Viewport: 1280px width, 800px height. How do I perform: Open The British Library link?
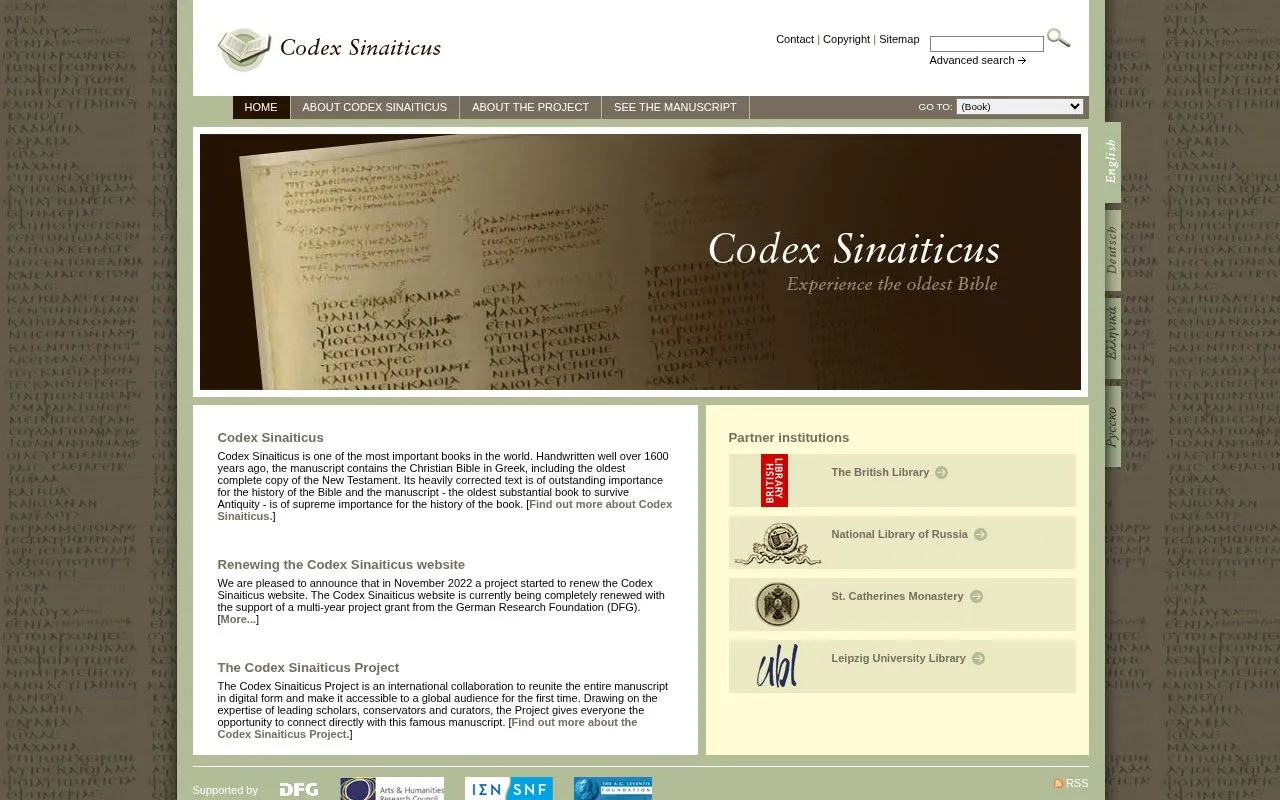(x=880, y=473)
